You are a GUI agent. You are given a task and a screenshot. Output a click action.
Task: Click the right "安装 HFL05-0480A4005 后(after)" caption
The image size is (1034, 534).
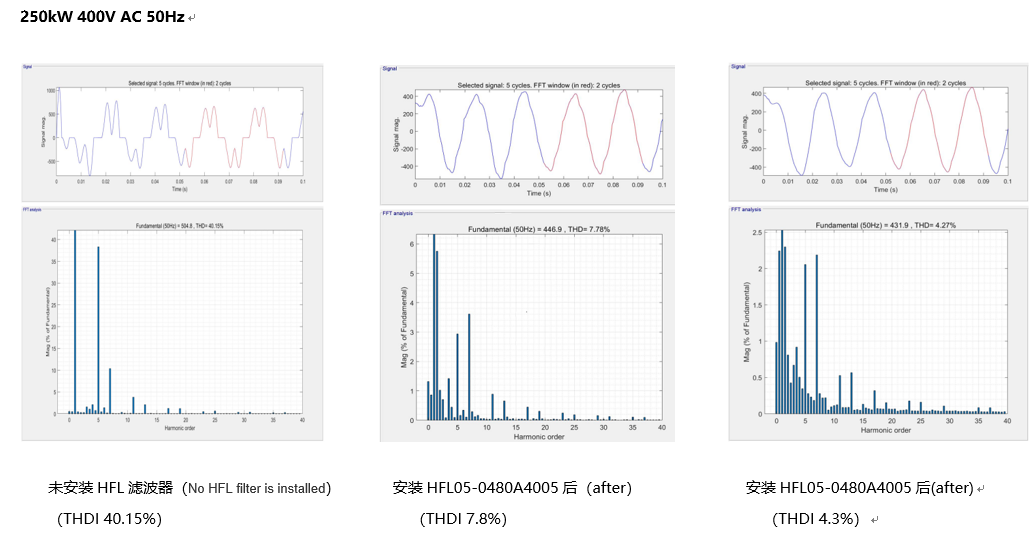click(860, 488)
